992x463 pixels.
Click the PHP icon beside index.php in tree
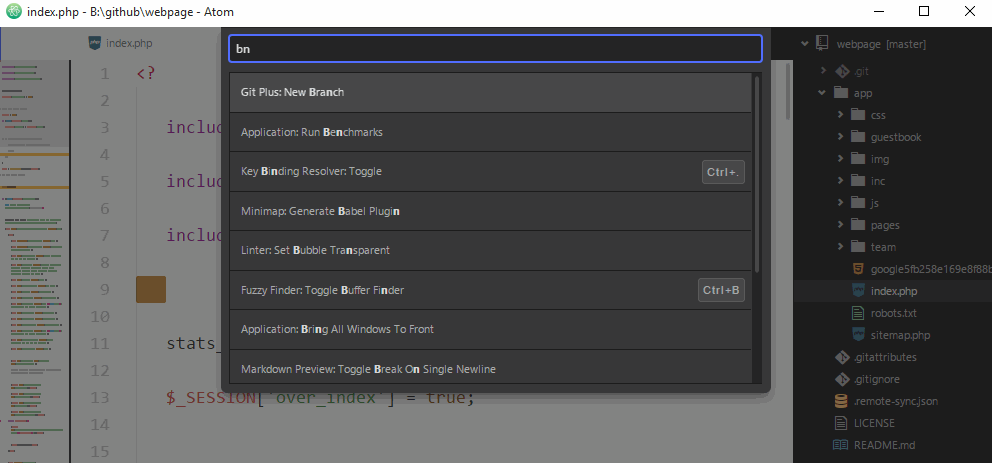click(858, 290)
